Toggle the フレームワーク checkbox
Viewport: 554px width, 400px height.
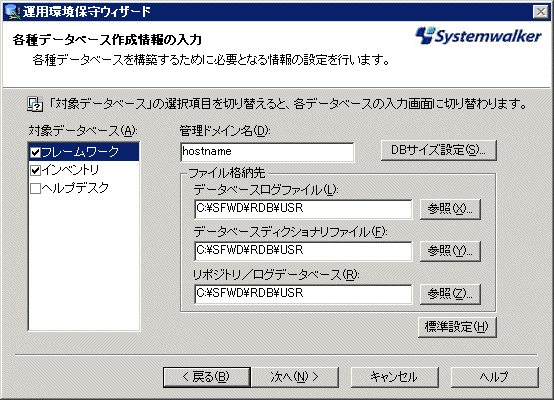pyautogui.click(x=36, y=152)
